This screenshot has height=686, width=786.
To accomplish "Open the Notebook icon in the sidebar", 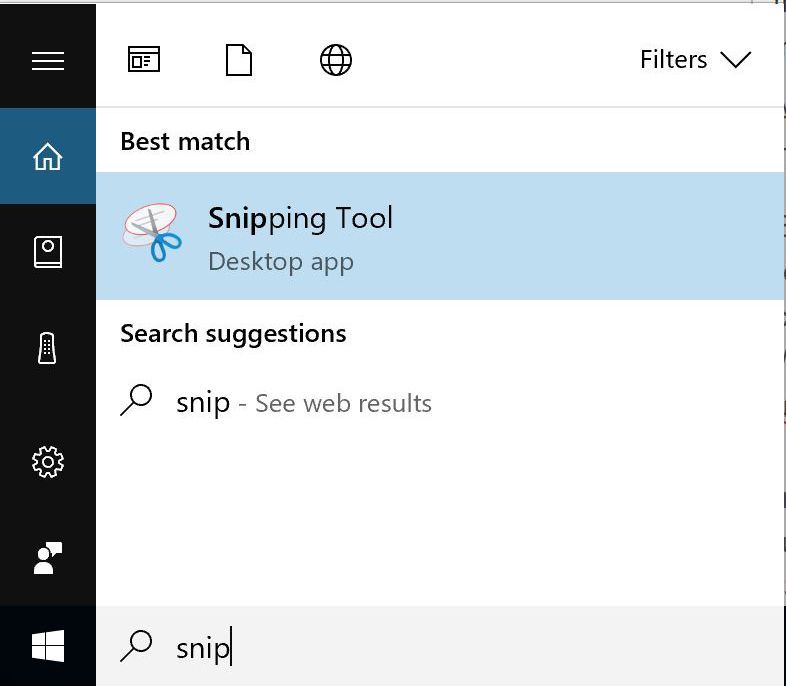I will coord(48,252).
